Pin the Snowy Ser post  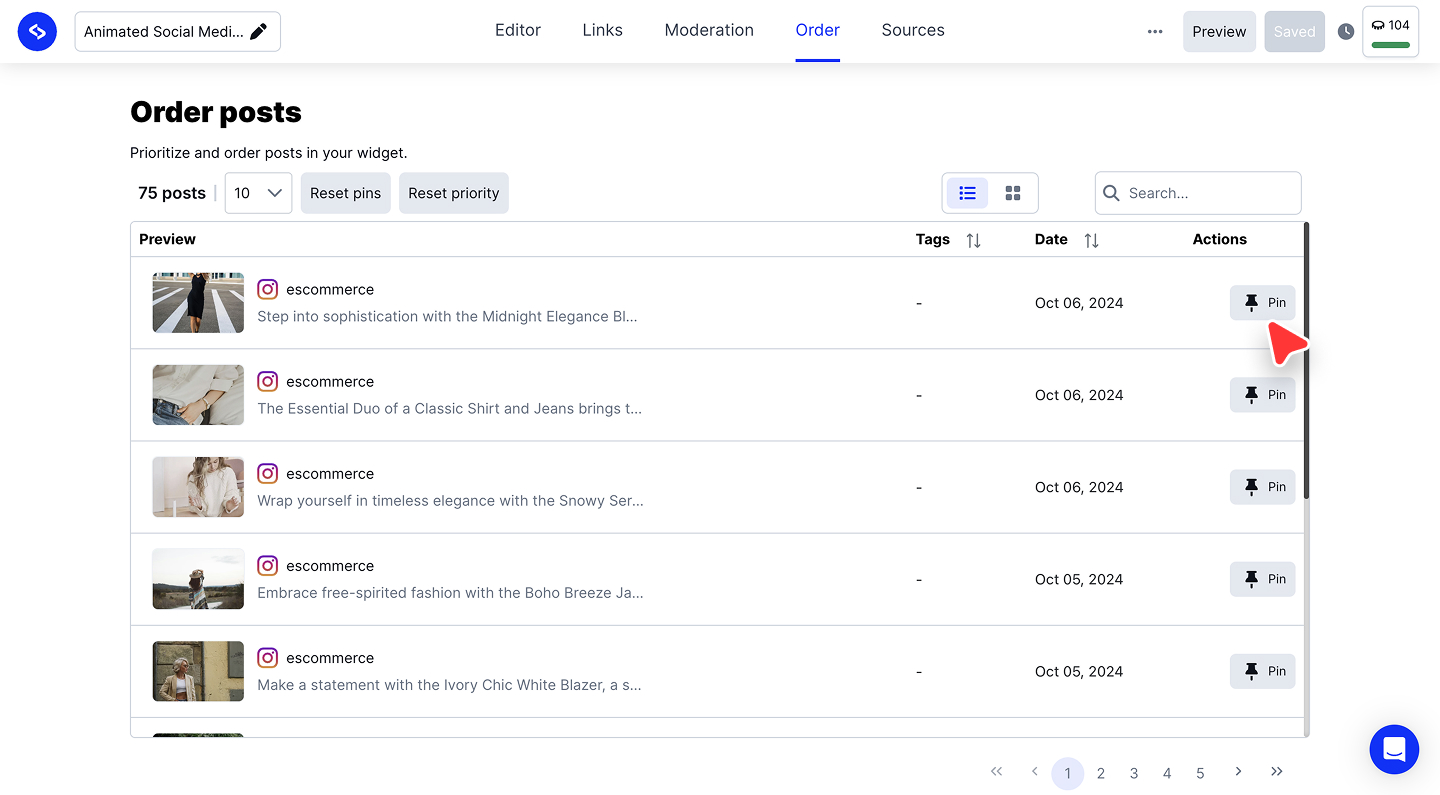click(1262, 487)
